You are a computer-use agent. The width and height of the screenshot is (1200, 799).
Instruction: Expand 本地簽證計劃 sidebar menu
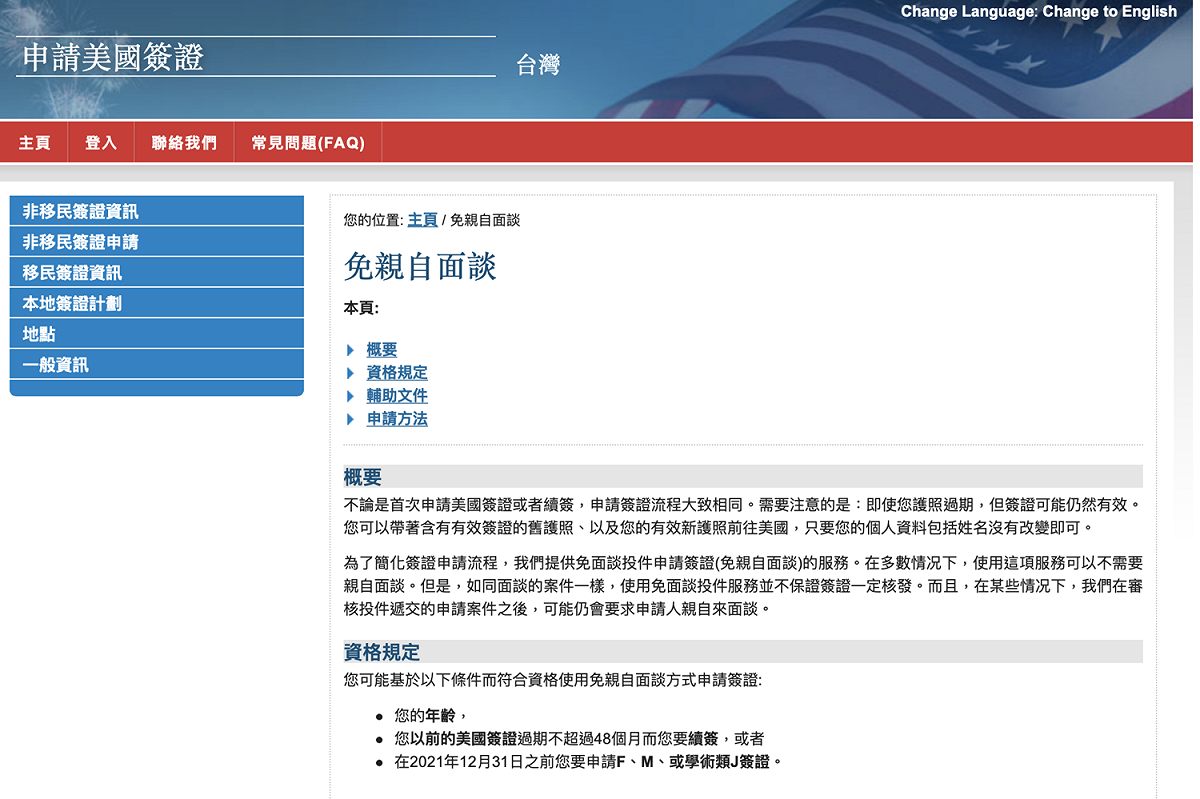[156, 303]
